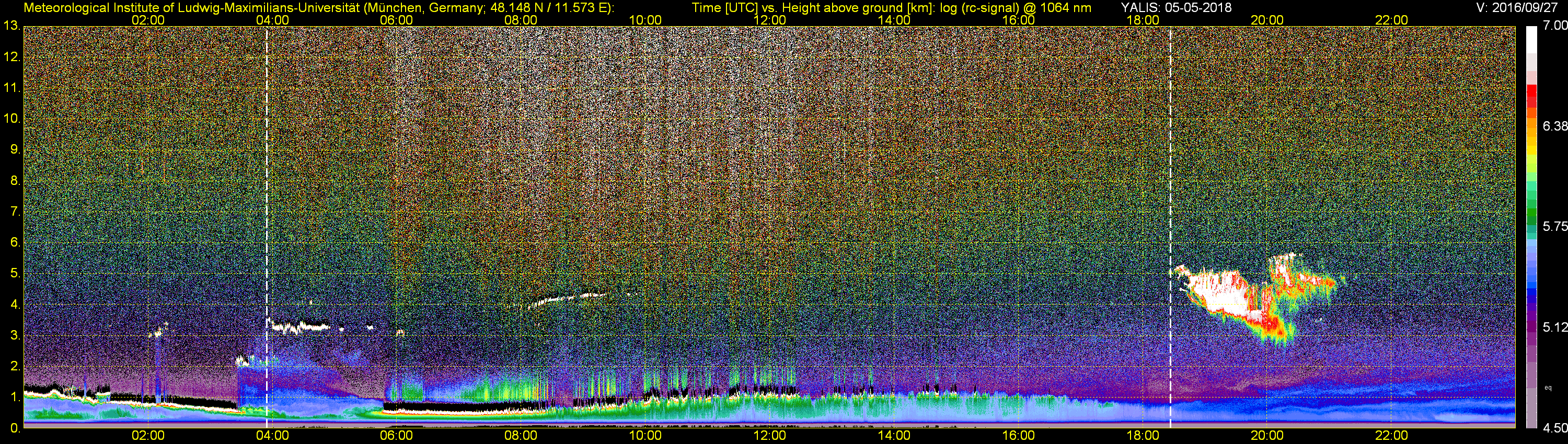This screenshot has height=444, width=1568.
Task: Click the 11. km height axis label
Action: pos(11,88)
